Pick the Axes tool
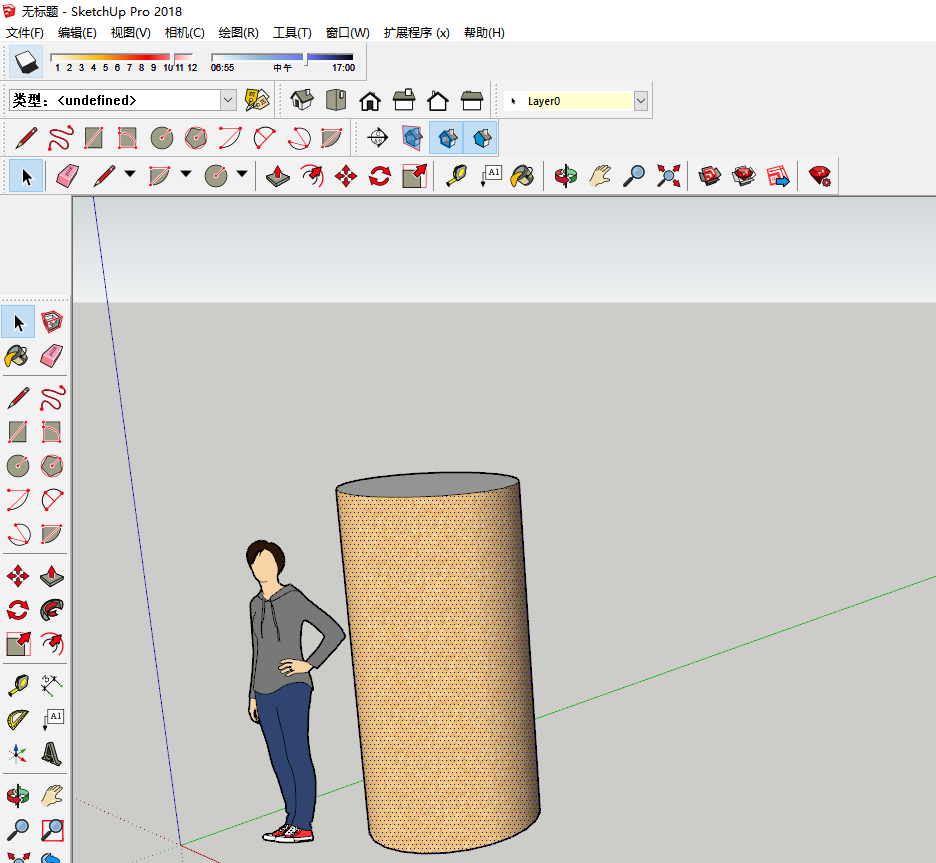The image size is (936, 863). pyautogui.click(x=18, y=754)
